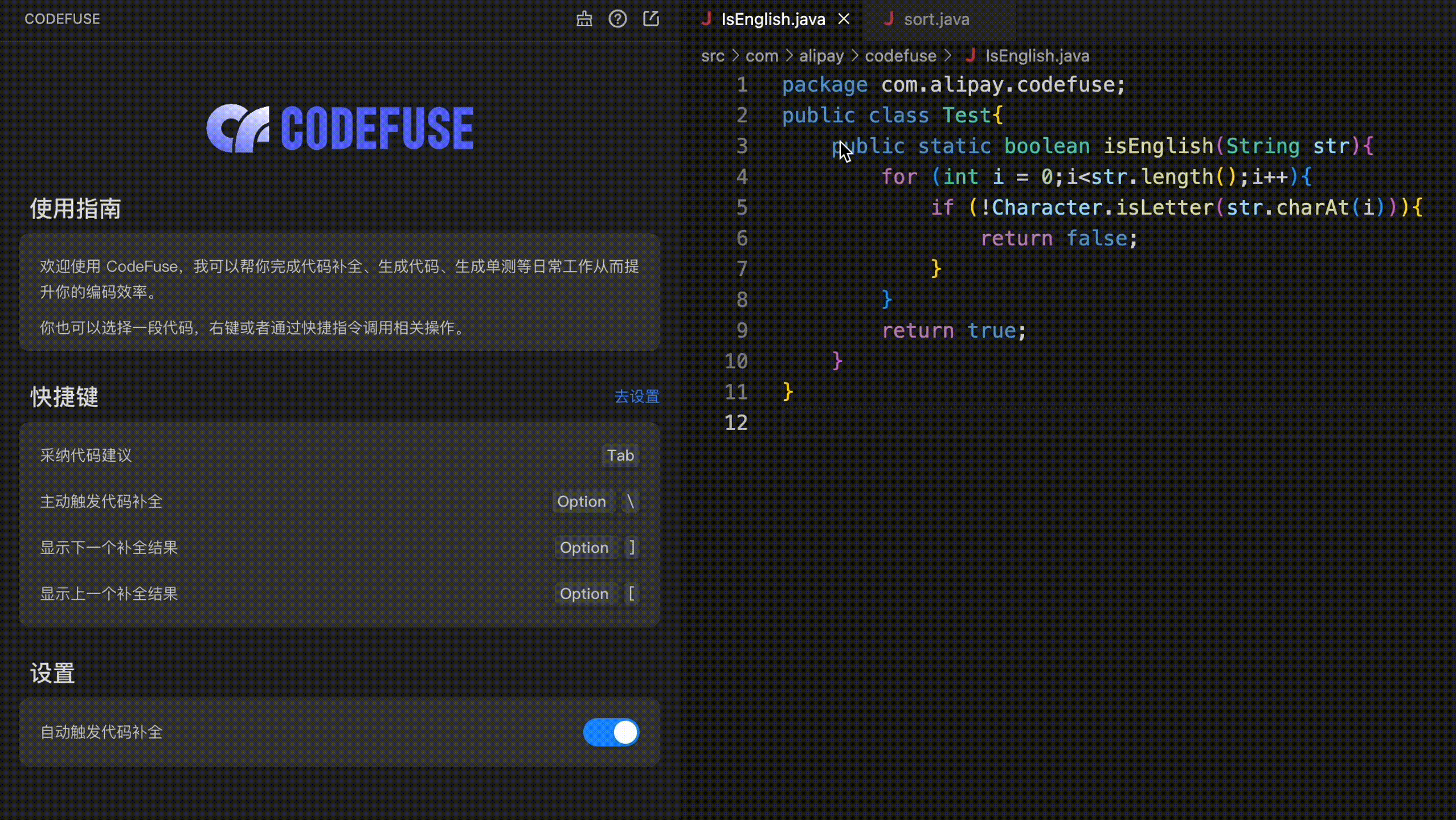Open the 去设置 shortcut settings link
1456x820 pixels.
pos(636,396)
